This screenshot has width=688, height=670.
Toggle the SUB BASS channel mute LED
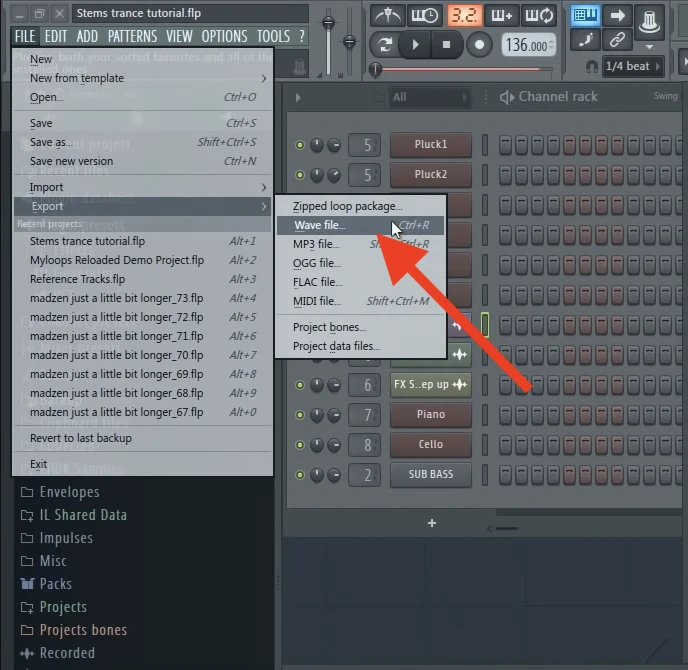(299, 474)
